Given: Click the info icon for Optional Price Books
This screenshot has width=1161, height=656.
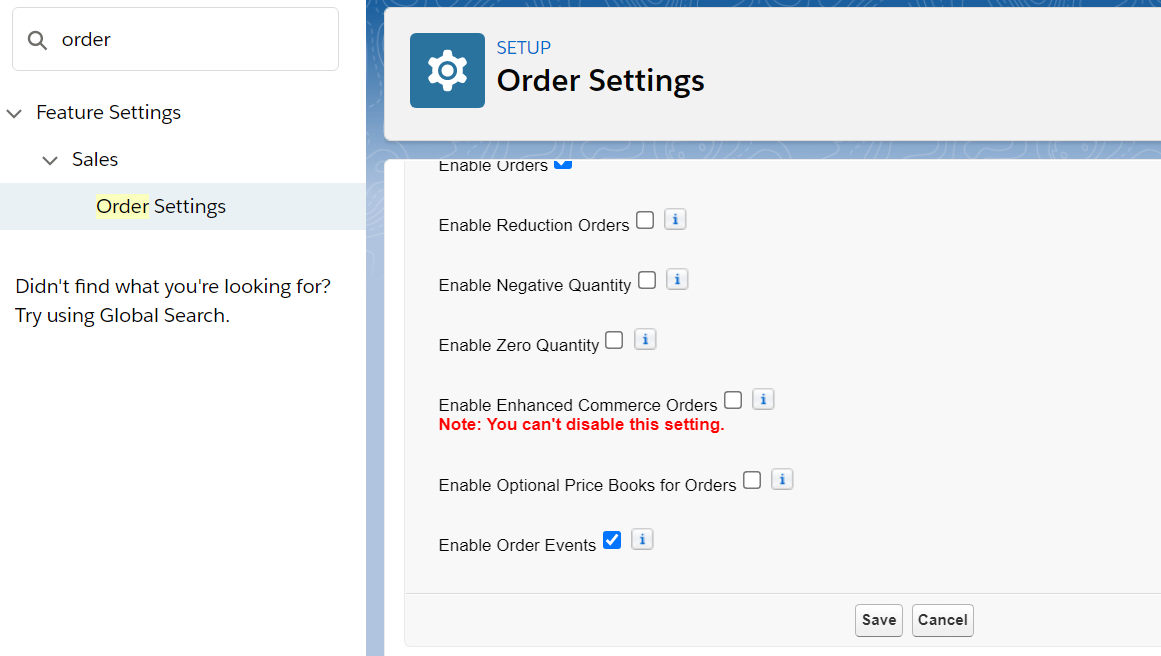Looking at the screenshot, I should (x=782, y=479).
